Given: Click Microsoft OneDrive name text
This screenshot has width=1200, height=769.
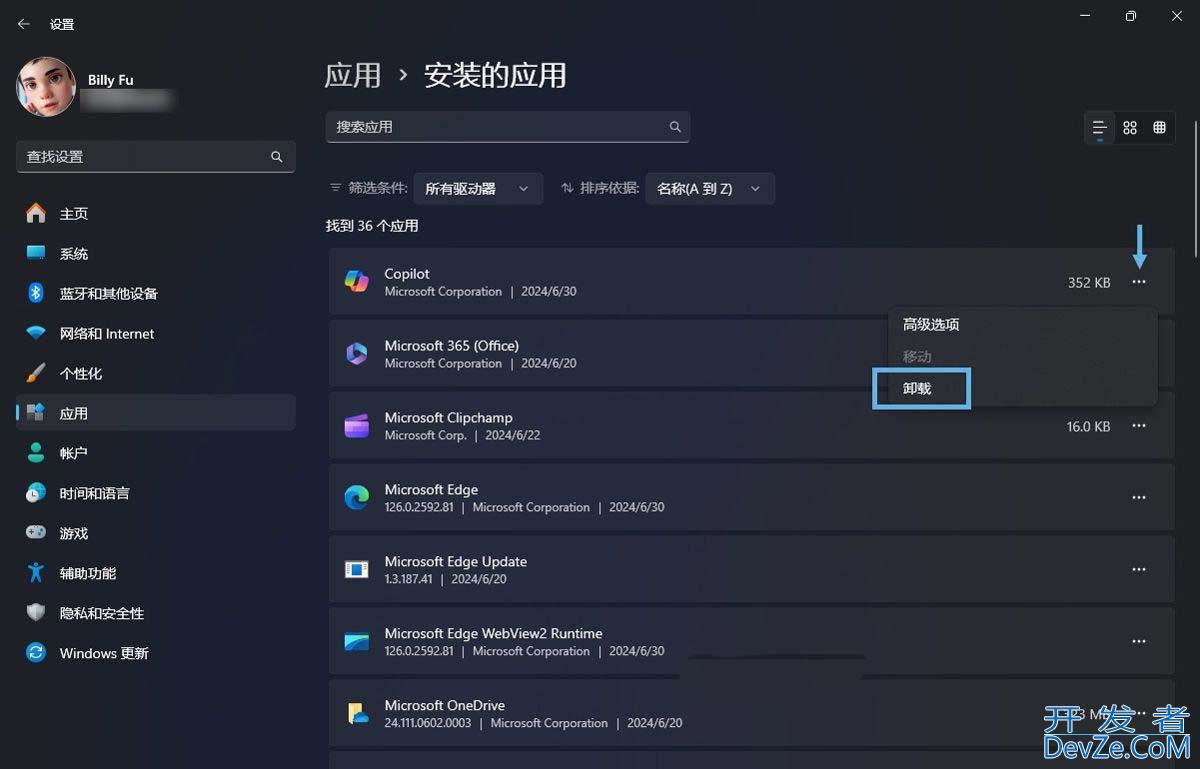Looking at the screenshot, I should pos(445,706).
